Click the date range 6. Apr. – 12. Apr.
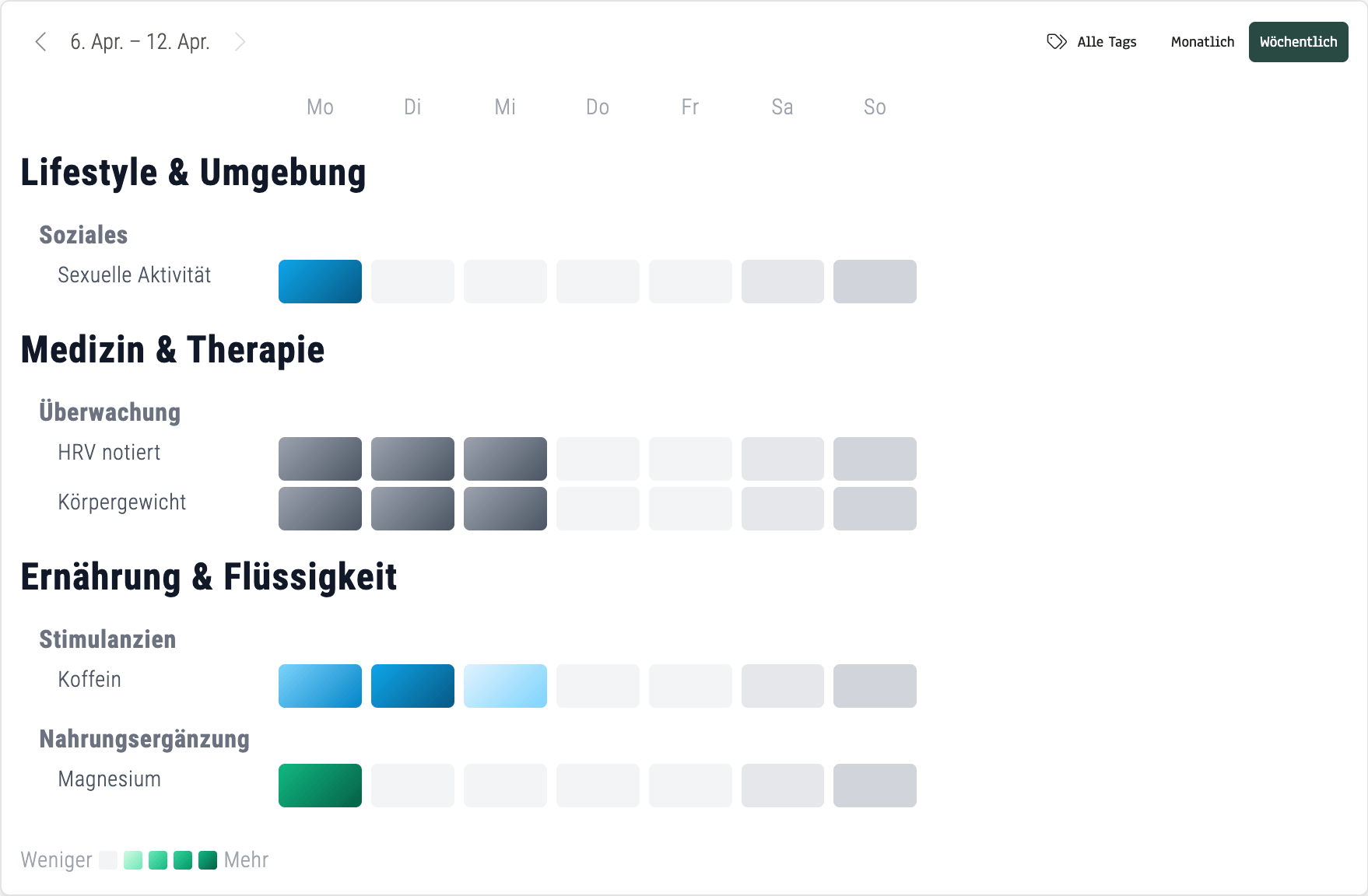The height and width of the screenshot is (896, 1368). [140, 41]
